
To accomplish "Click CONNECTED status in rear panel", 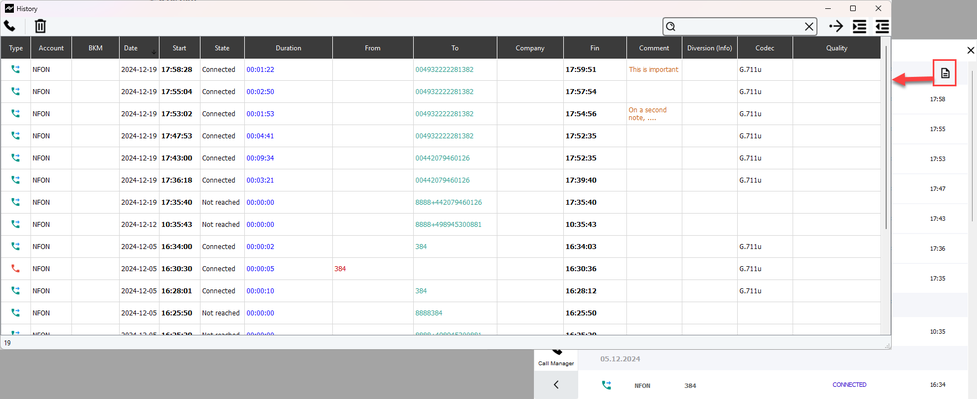I will tap(849, 385).
